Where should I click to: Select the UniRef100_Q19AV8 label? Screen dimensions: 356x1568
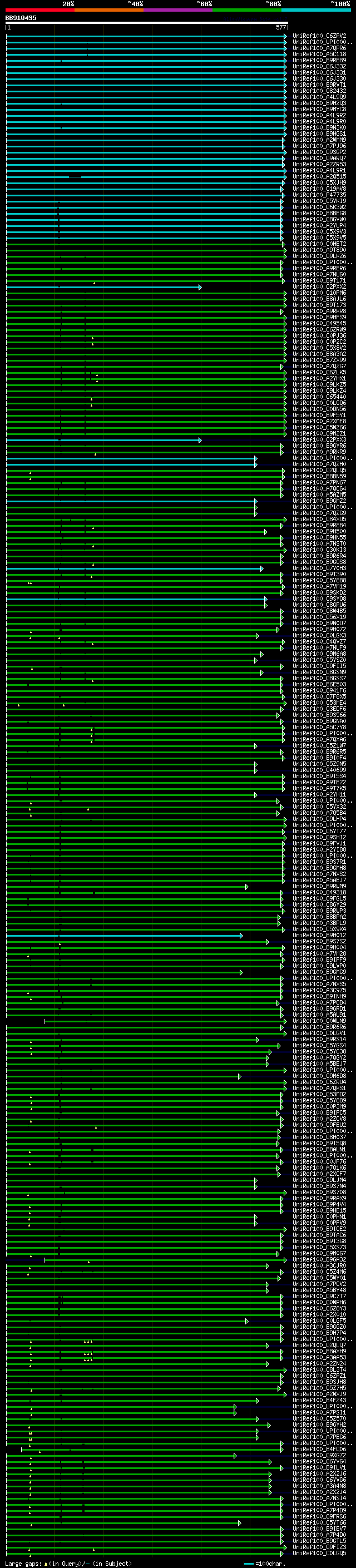[319, 189]
